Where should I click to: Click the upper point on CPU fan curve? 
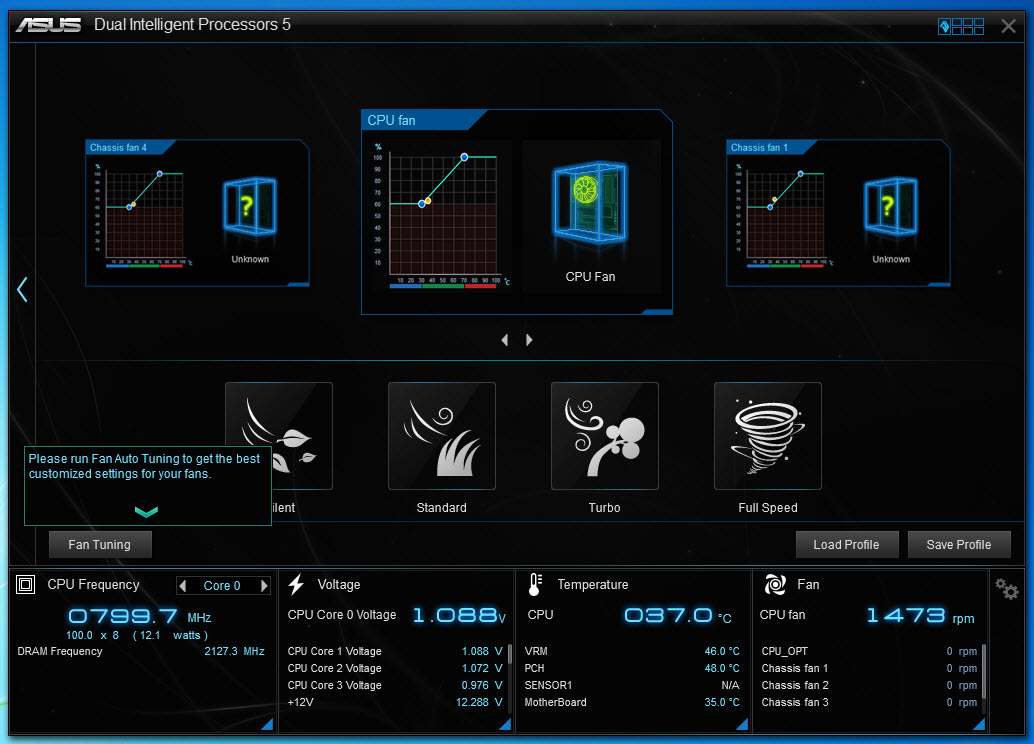click(464, 157)
